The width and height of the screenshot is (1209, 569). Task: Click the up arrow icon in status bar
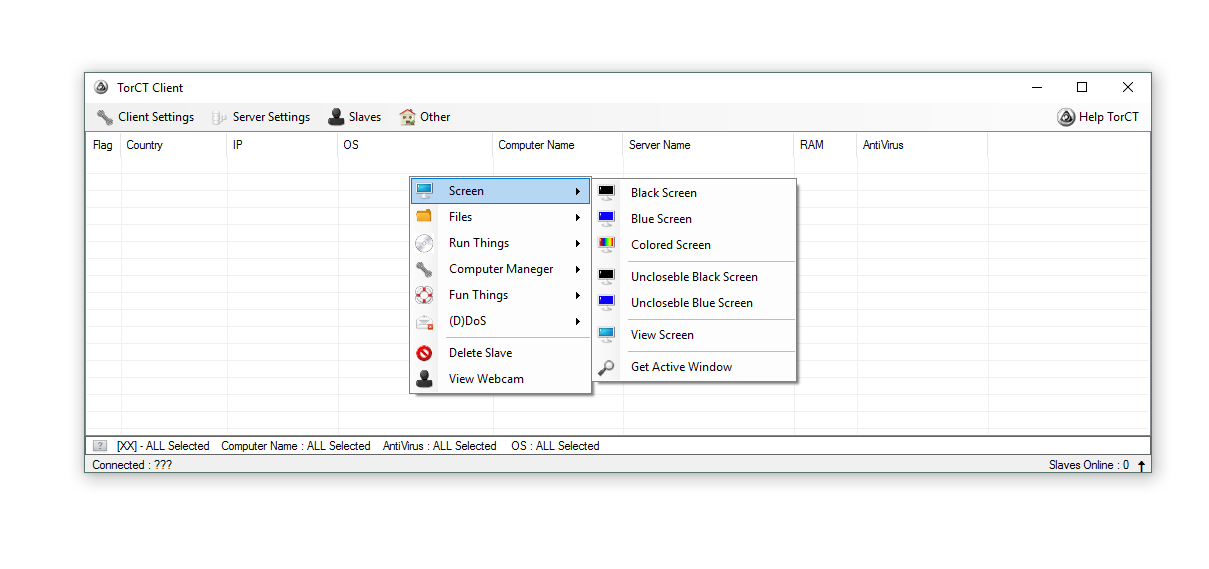pyautogui.click(x=1141, y=465)
